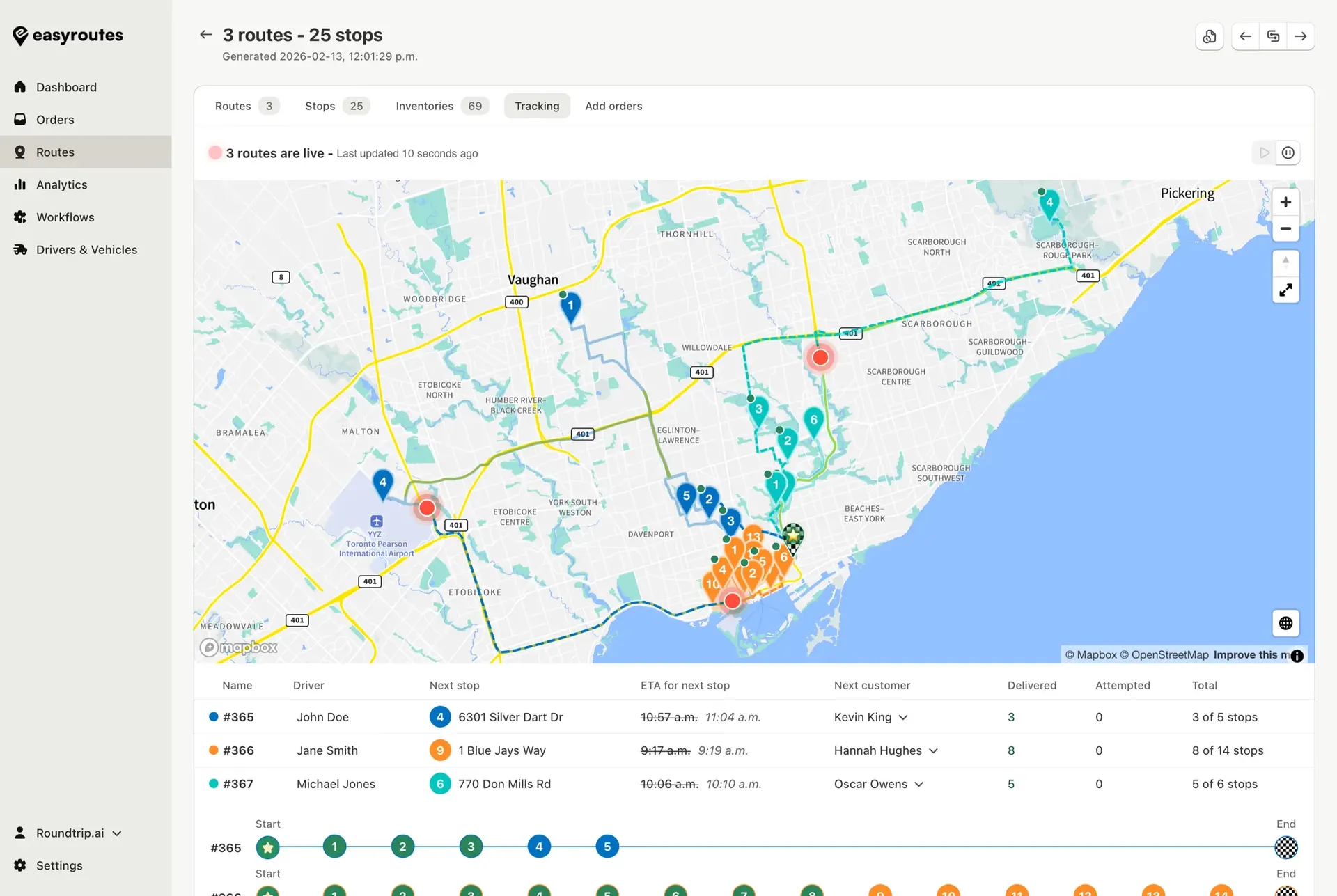Click the export icon in top toolbar
This screenshot has width=1337, height=896.
pyautogui.click(x=1210, y=36)
